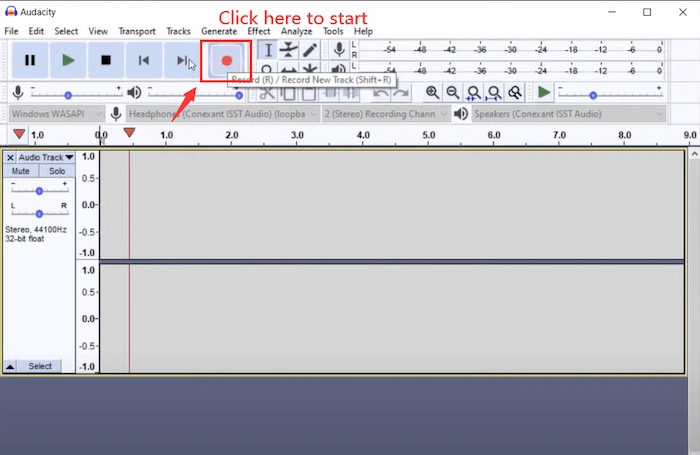The width and height of the screenshot is (700, 455).
Task: Start playback with the green Play button
Action: [68, 60]
